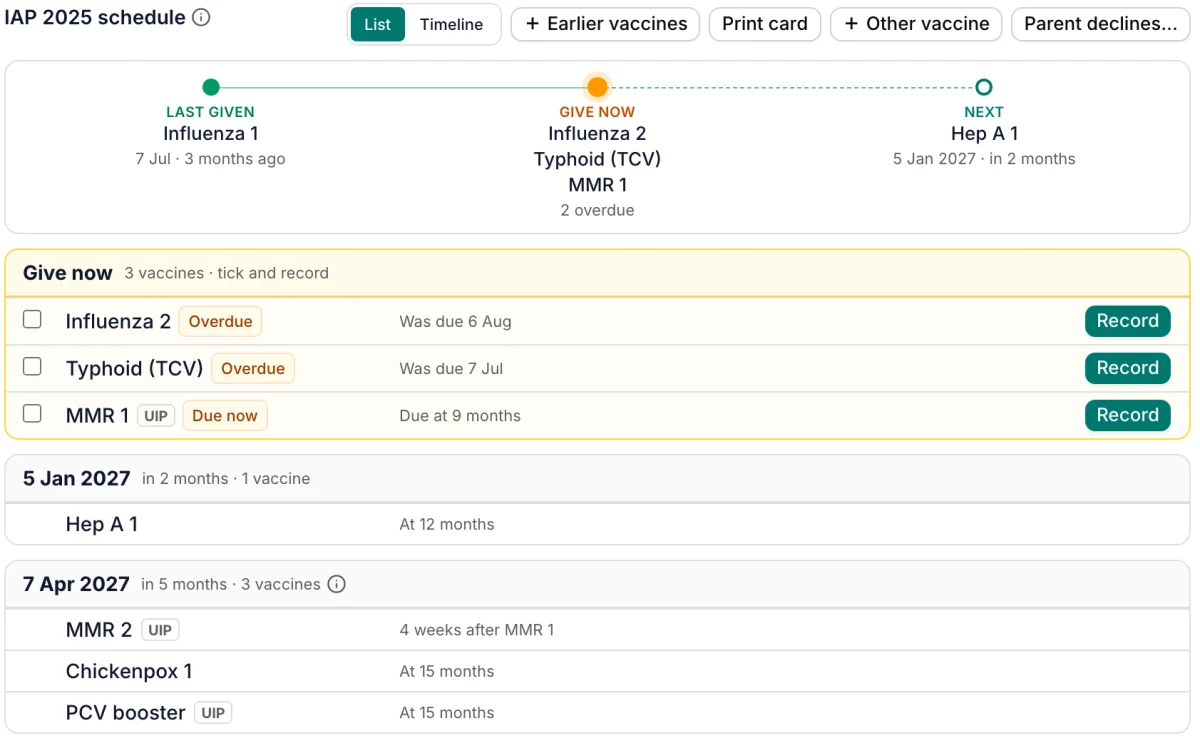The image size is (1200, 736).
Task: Click the Earlier vaccines button
Action: pyautogui.click(x=606, y=24)
